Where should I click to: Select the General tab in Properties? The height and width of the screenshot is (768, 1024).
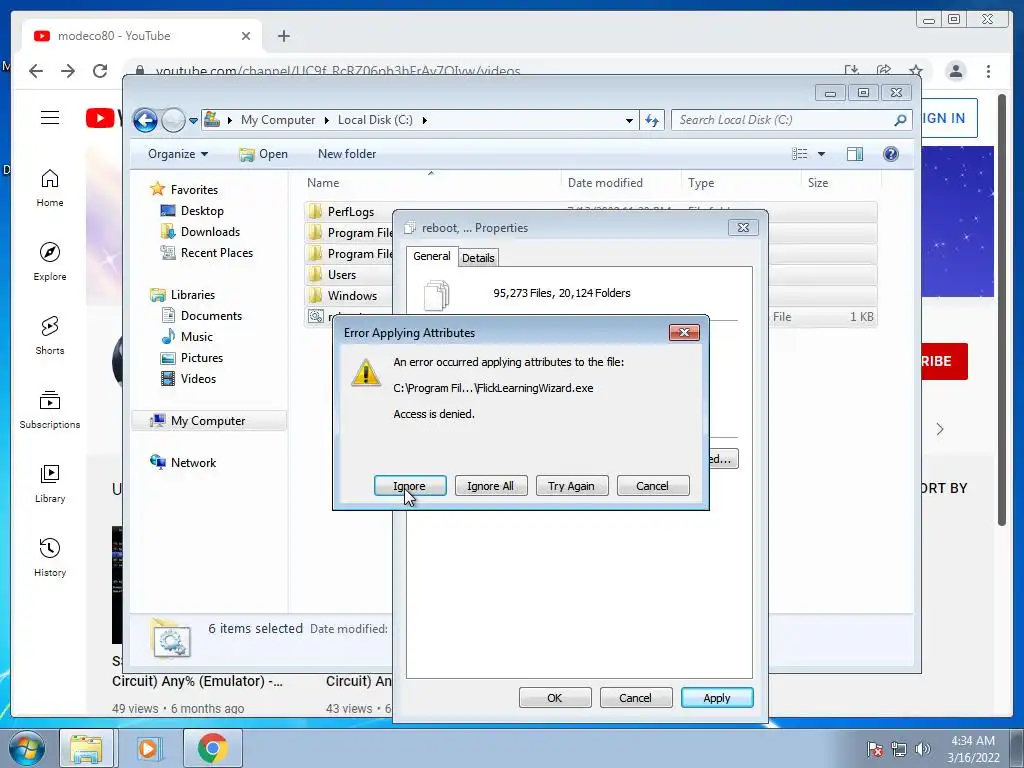point(432,256)
